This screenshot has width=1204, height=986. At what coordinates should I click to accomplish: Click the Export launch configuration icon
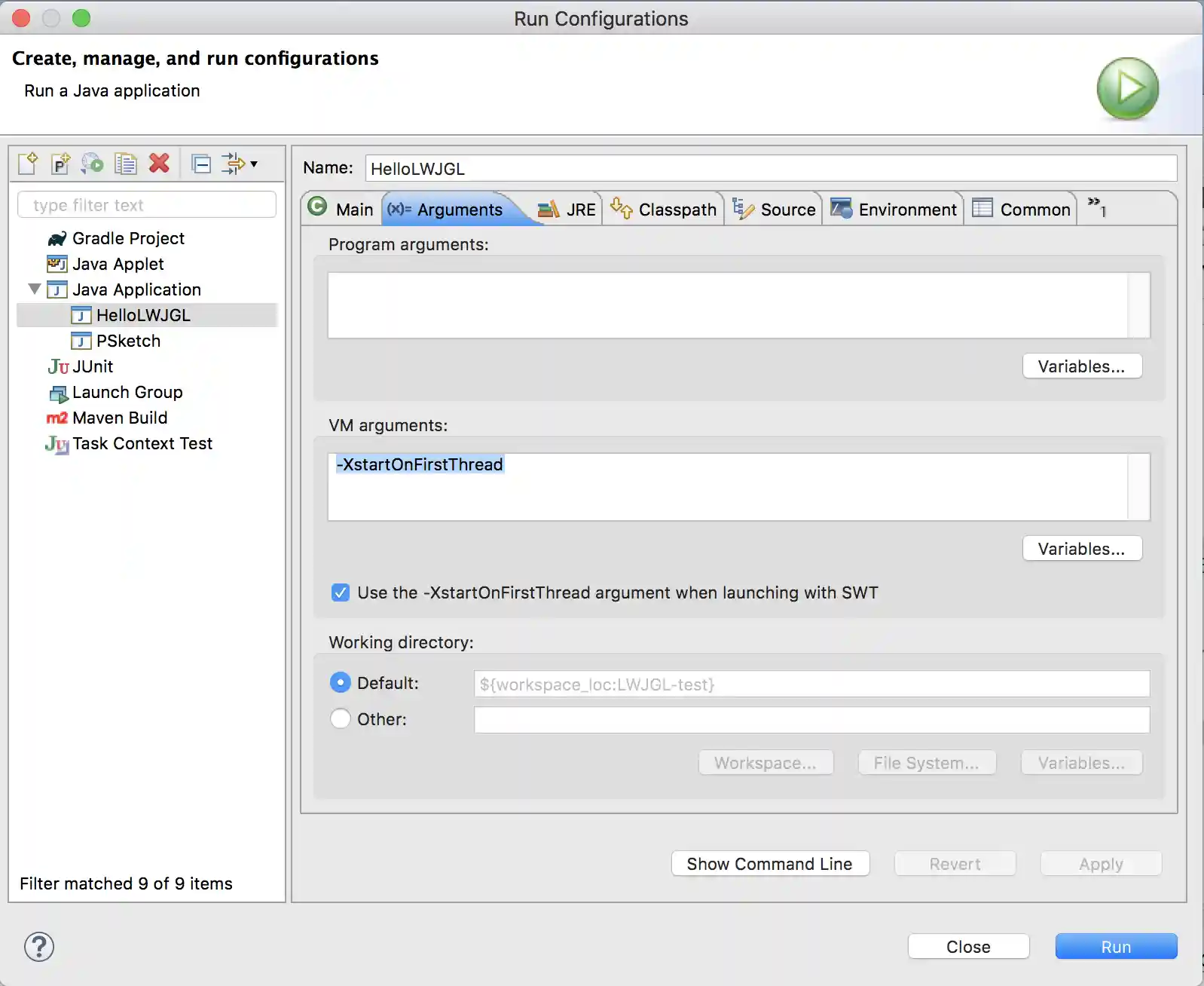point(93,164)
